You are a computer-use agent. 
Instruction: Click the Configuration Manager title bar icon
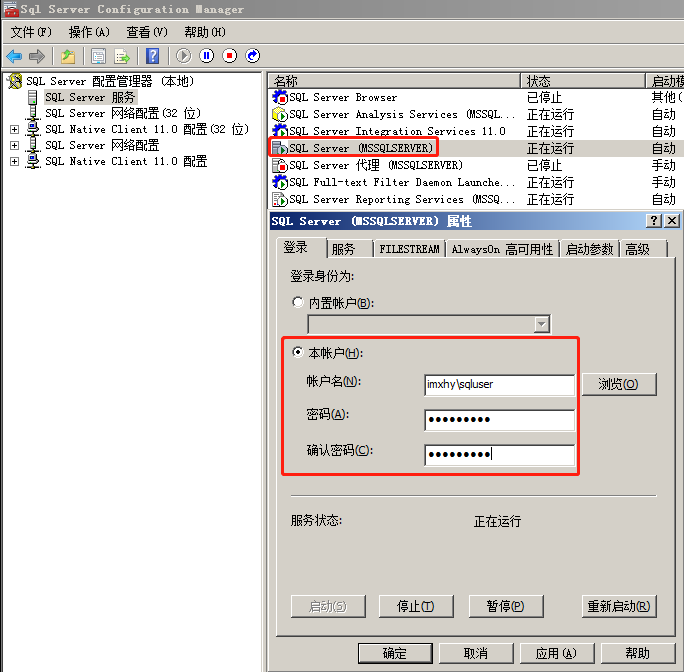coord(11,9)
